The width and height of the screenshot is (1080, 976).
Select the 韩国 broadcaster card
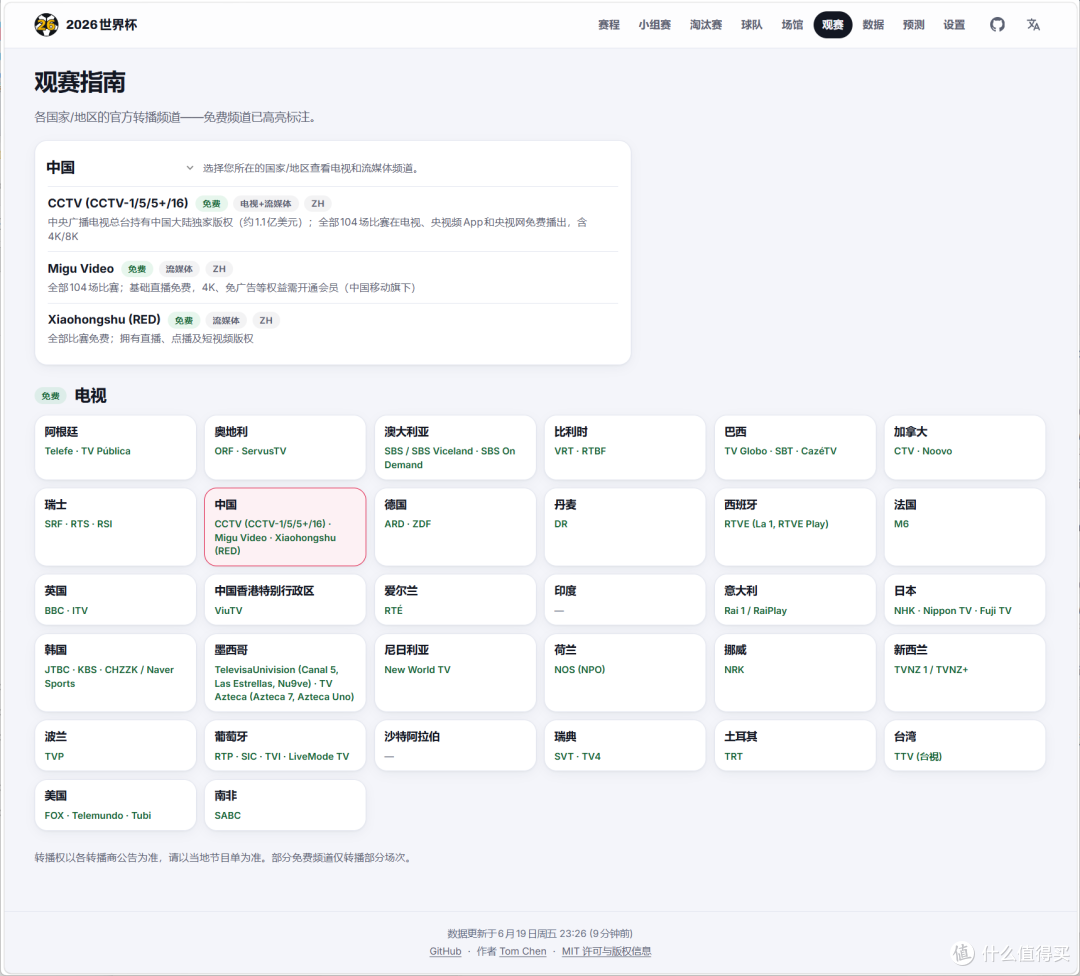115,673
